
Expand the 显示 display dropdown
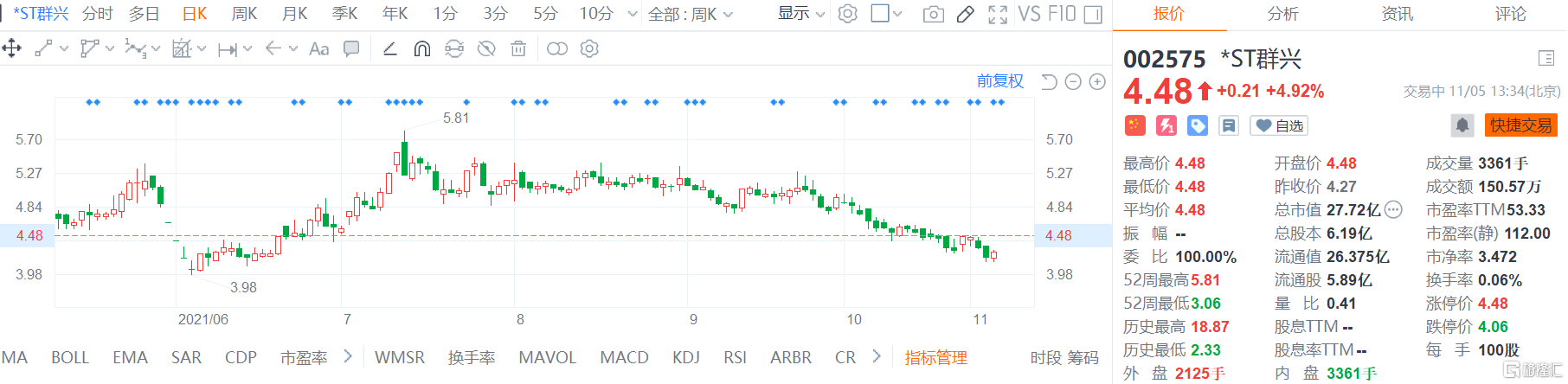point(801,14)
